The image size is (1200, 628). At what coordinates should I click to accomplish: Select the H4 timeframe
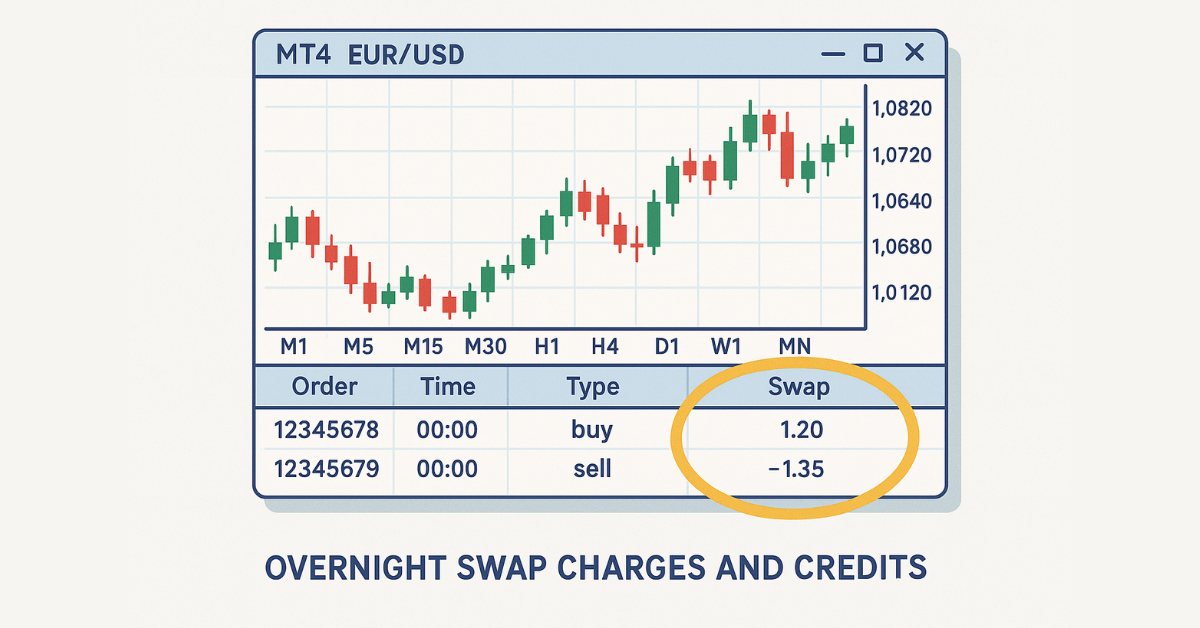604,347
